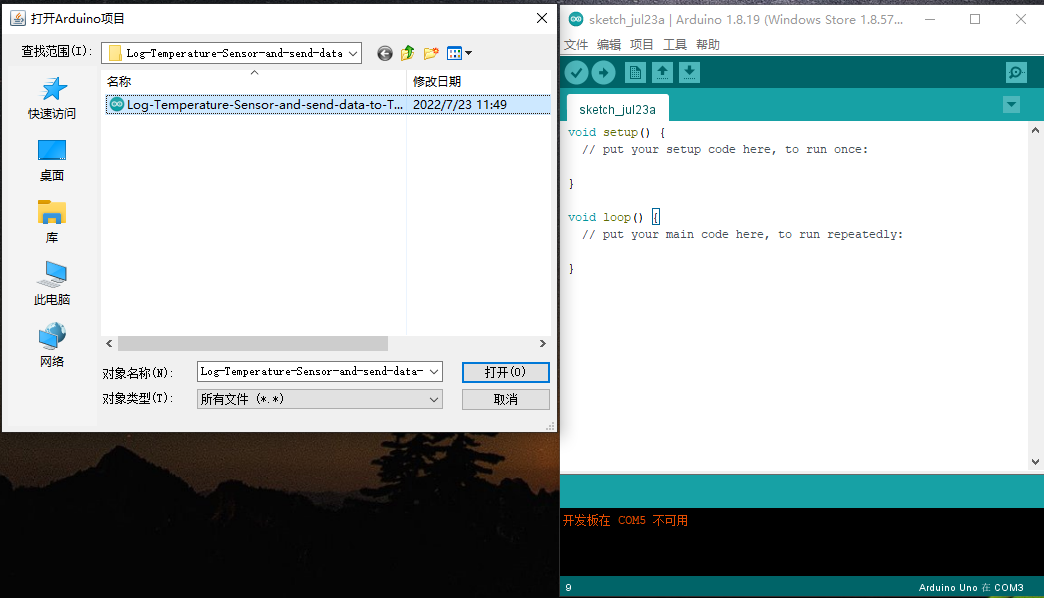The image size is (1044, 598).
Task: Click the file's 2022/7/23 11:49 date cell
Action: tap(459, 105)
